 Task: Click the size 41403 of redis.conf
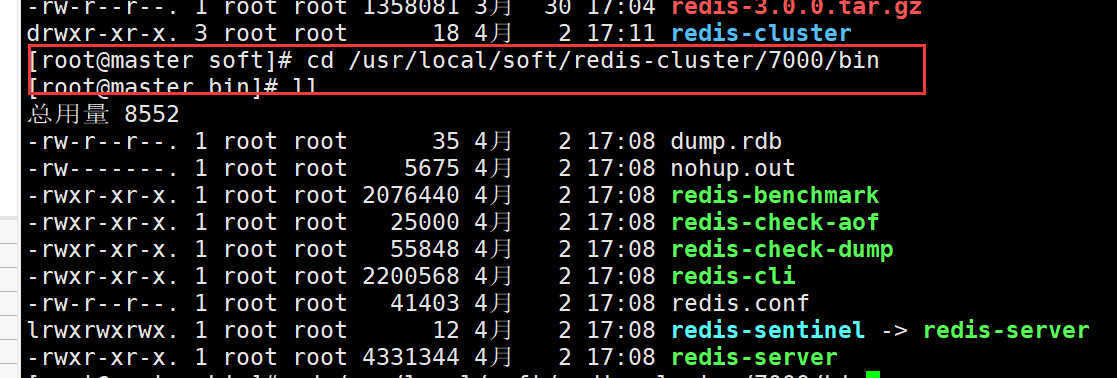(x=425, y=303)
